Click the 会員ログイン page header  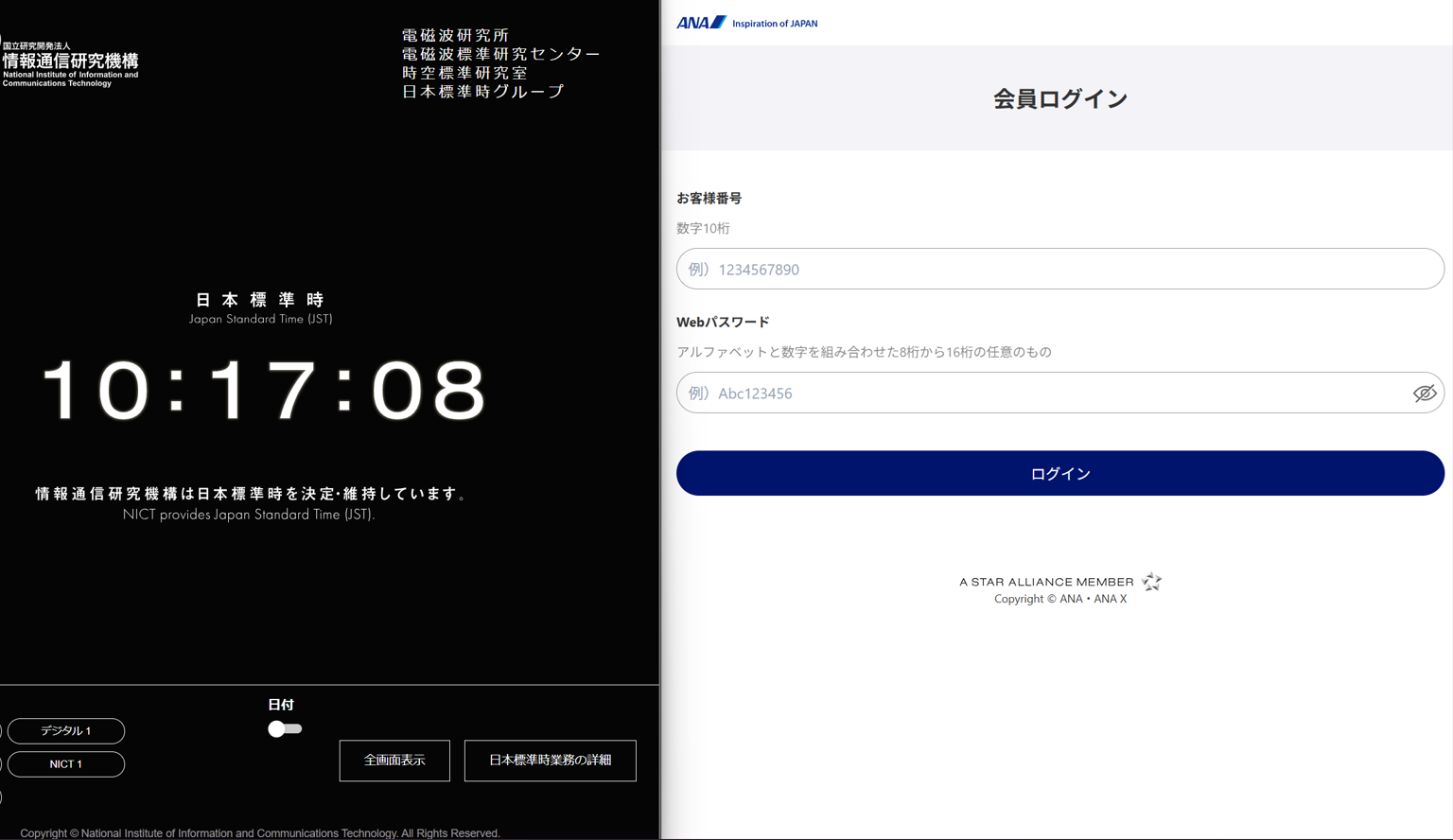(1059, 97)
